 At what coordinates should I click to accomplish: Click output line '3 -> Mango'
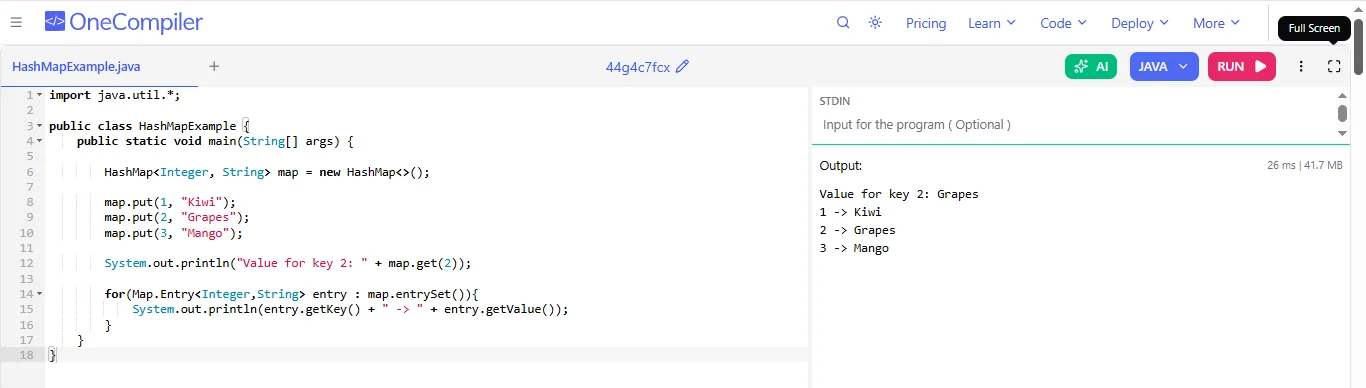pos(854,248)
